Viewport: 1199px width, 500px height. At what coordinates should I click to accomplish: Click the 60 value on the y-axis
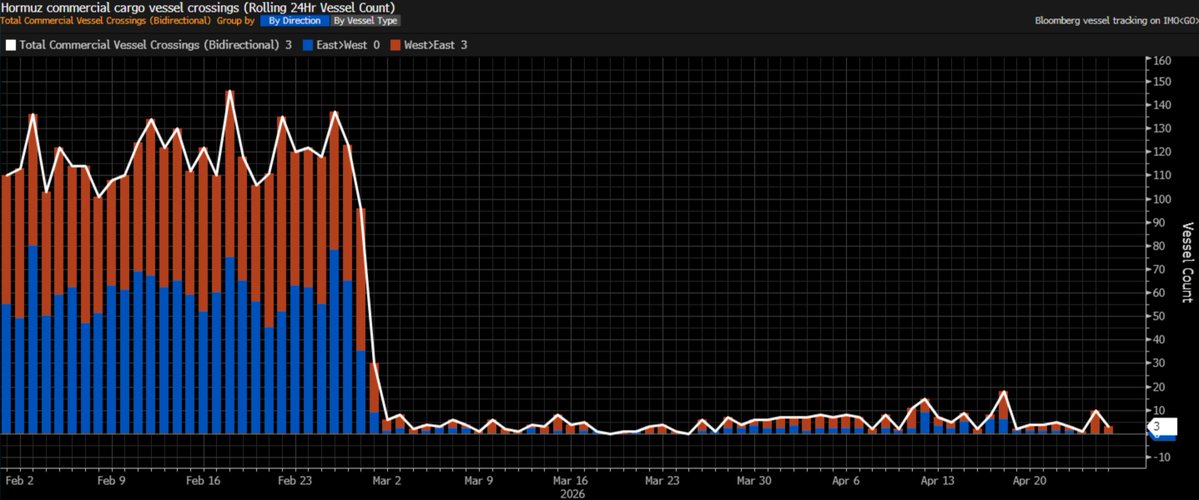[1161, 294]
